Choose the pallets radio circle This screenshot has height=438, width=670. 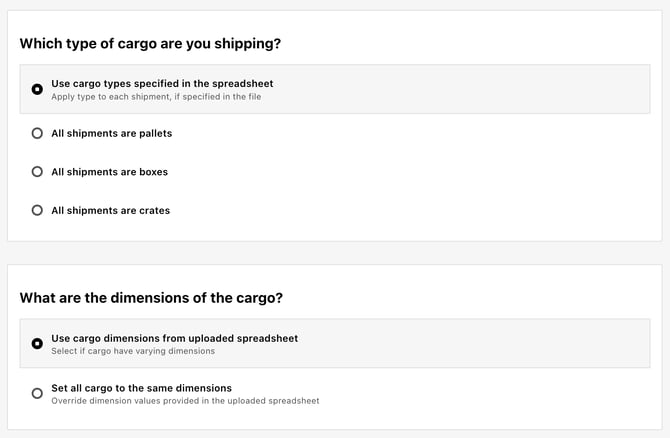click(37, 133)
